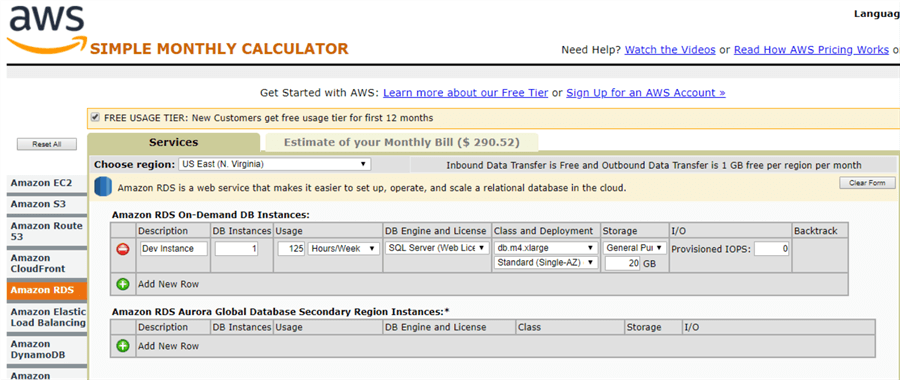This screenshot has width=900, height=380.
Task: Click Add New Row text in On-Demand table
Action: (168, 284)
